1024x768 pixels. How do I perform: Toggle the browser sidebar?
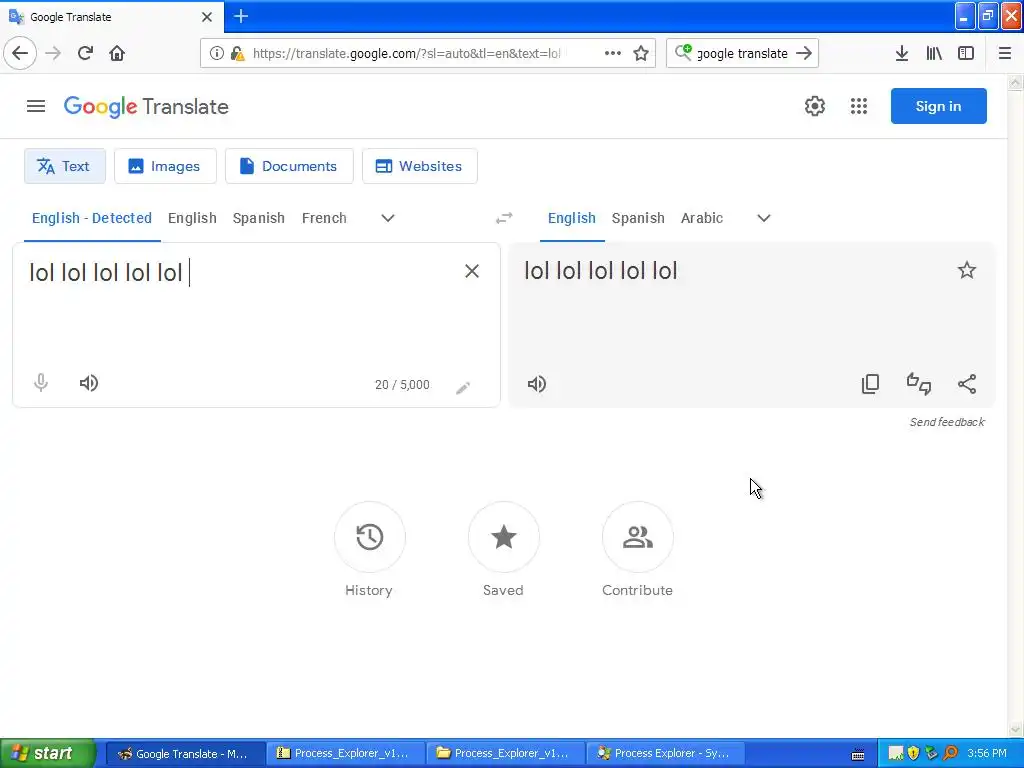966,53
